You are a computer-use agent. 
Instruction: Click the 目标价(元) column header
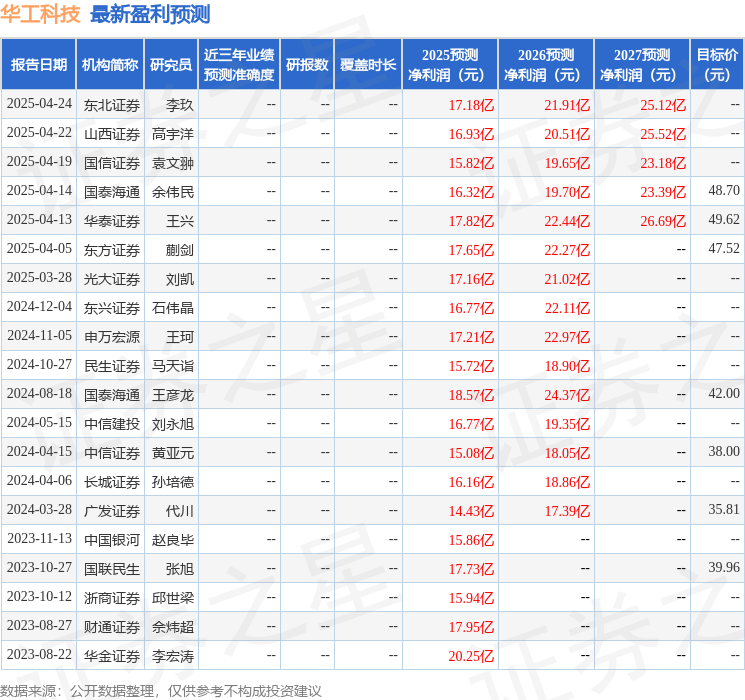(717, 65)
